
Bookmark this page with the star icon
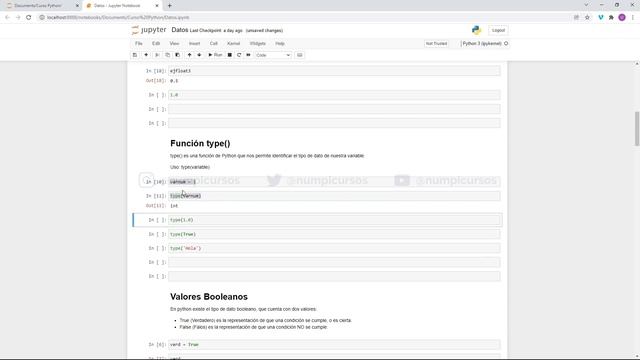point(587,18)
